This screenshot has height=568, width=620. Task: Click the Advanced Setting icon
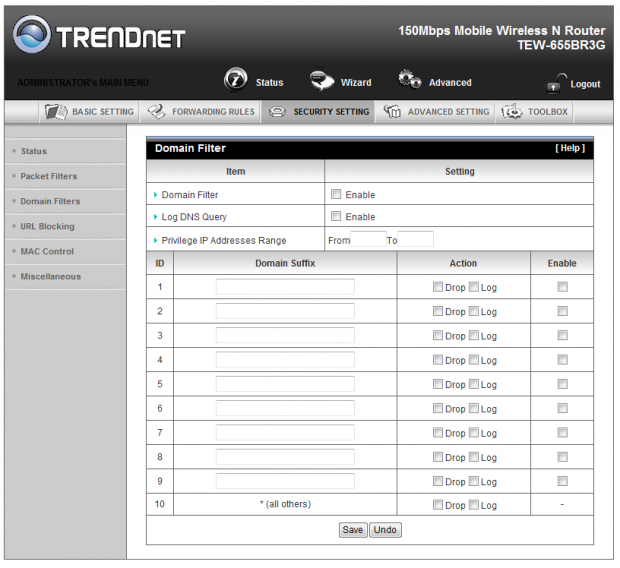392,112
